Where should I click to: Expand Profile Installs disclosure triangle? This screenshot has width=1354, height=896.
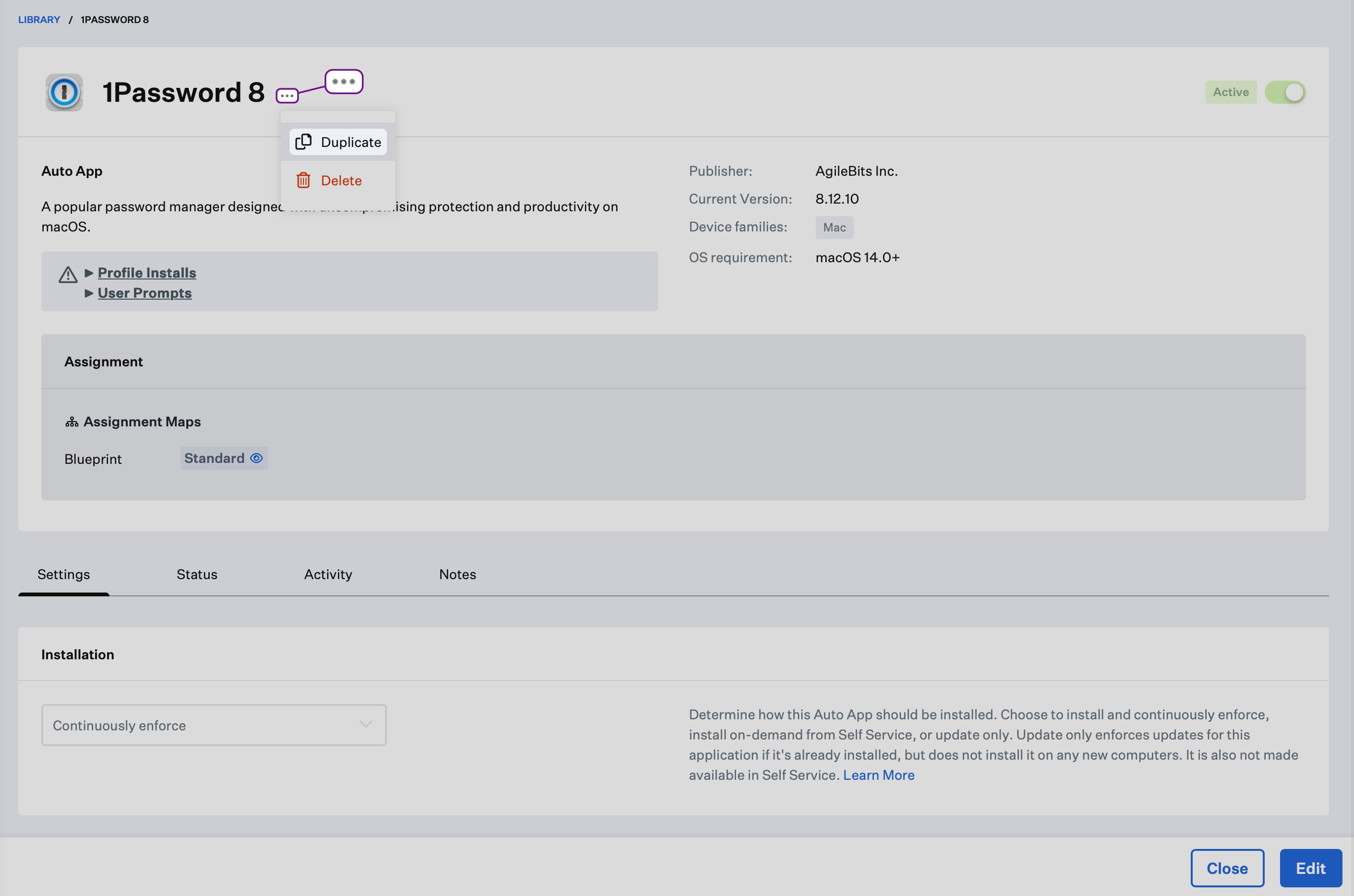[89, 273]
